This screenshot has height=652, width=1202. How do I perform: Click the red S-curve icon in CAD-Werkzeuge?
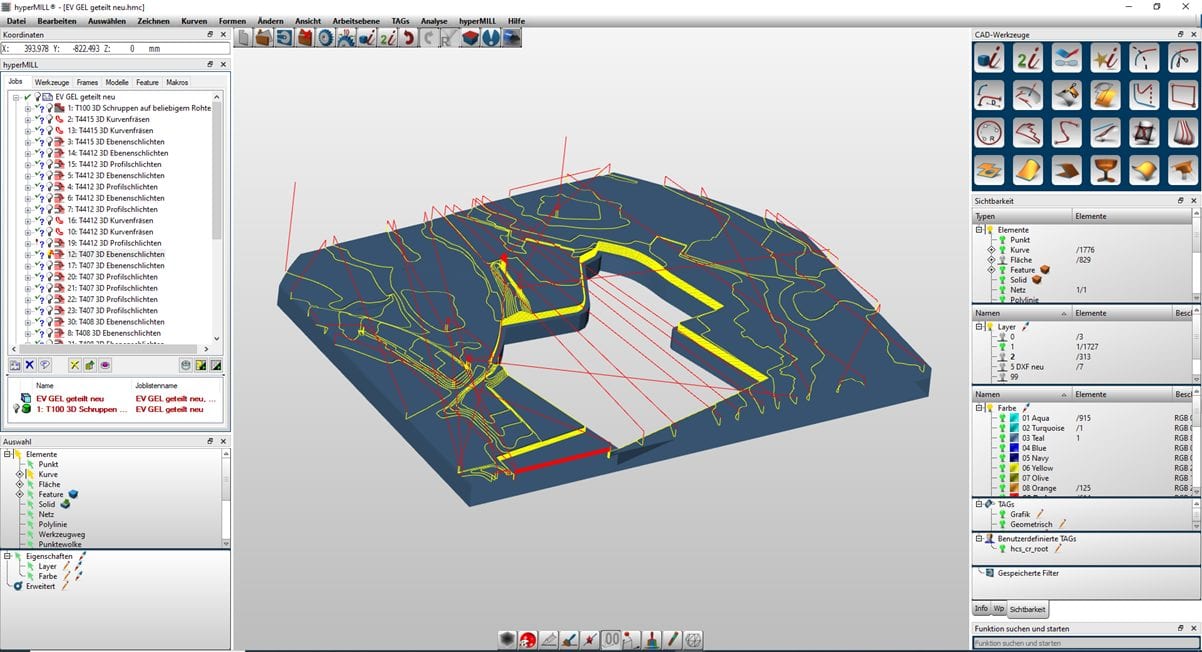click(x=1066, y=132)
